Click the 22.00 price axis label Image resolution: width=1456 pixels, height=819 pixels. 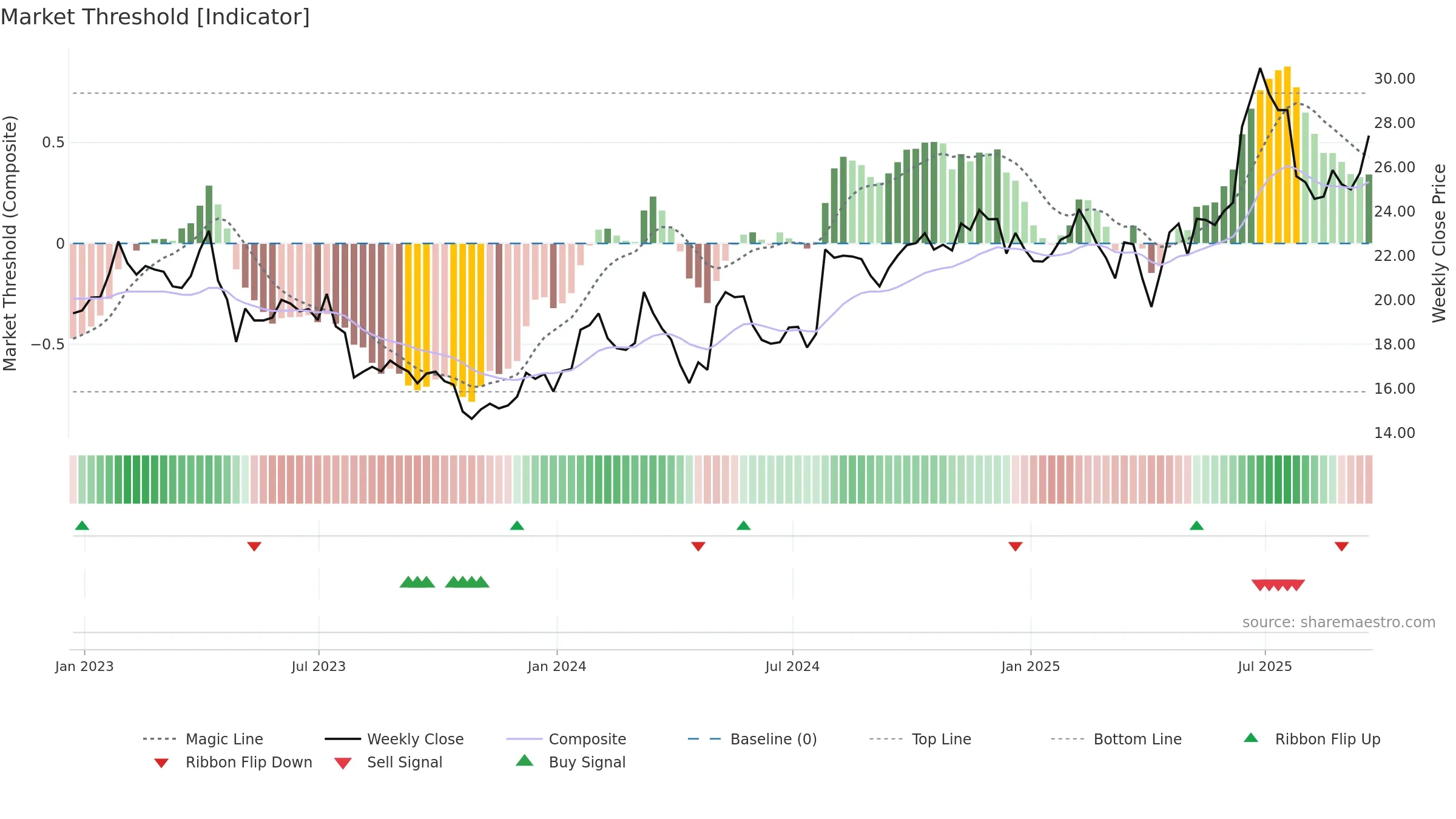tap(1395, 255)
